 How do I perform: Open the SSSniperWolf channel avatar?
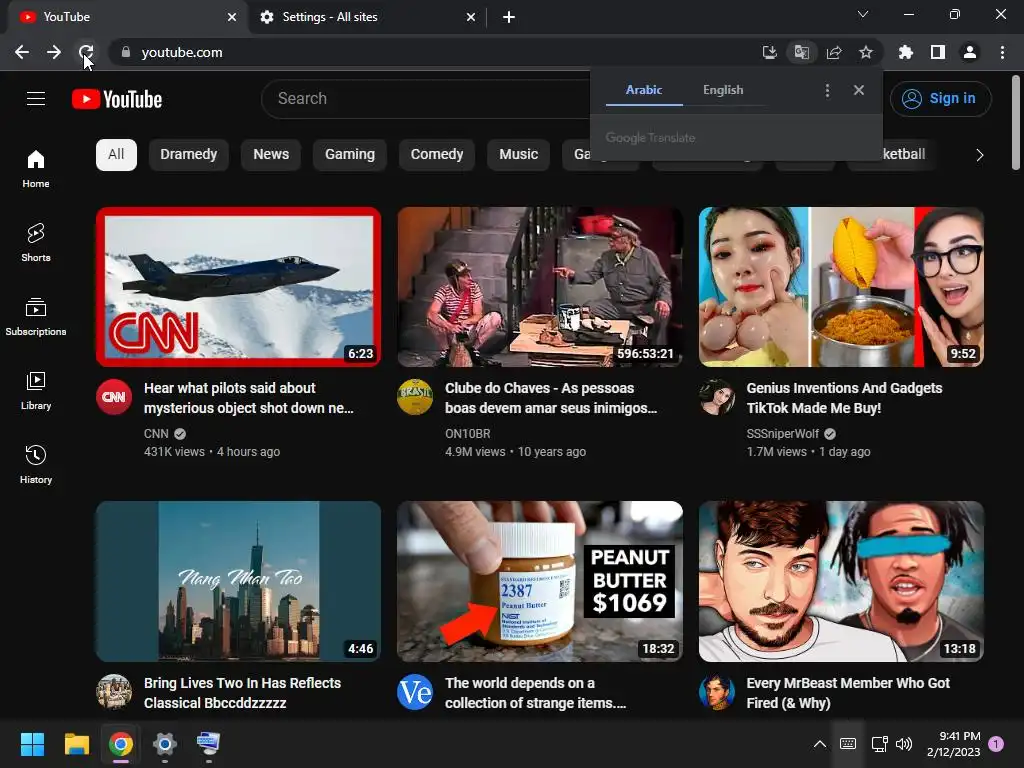pyautogui.click(x=716, y=396)
